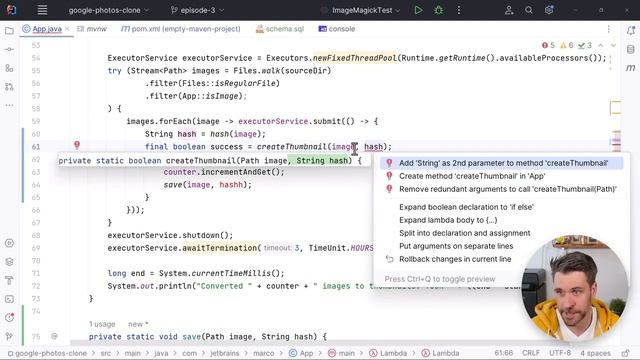The width and height of the screenshot is (640, 360).
Task: Open the Problems tool window icon
Action: click(x=9, y=318)
